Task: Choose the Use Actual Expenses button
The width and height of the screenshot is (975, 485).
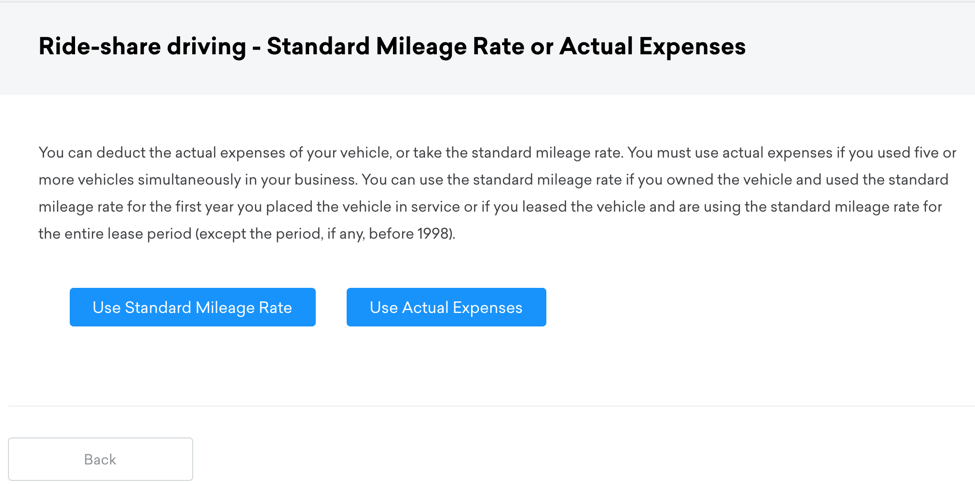Action: pos(446,307)
